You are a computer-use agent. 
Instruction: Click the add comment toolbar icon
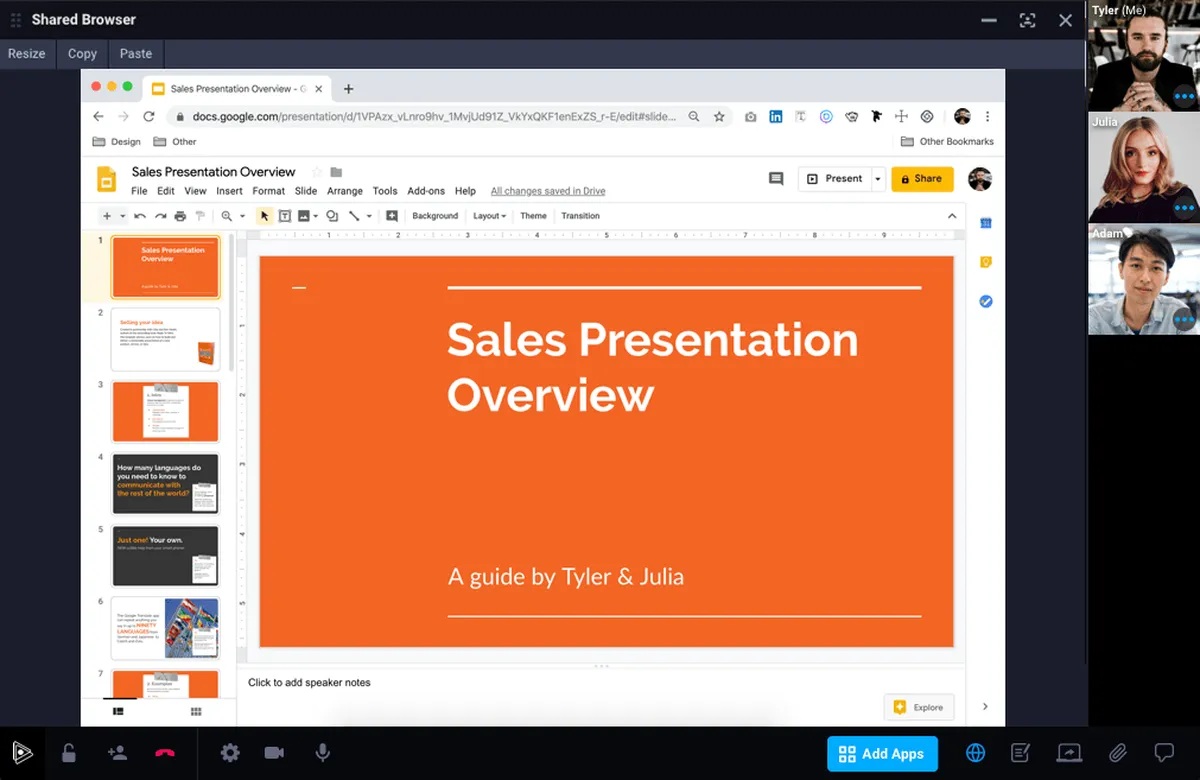pos(391,216)
